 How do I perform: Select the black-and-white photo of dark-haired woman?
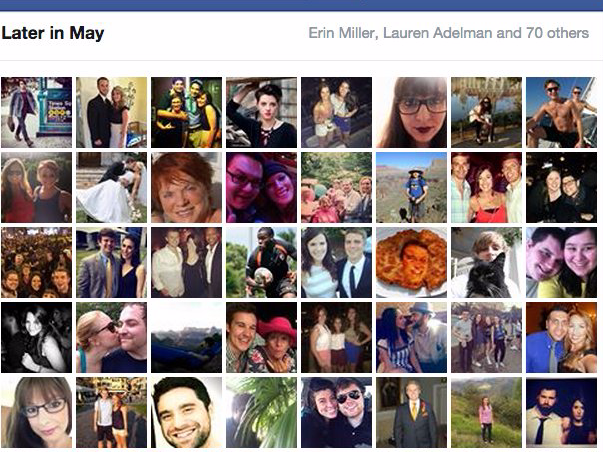pos(37,337)
